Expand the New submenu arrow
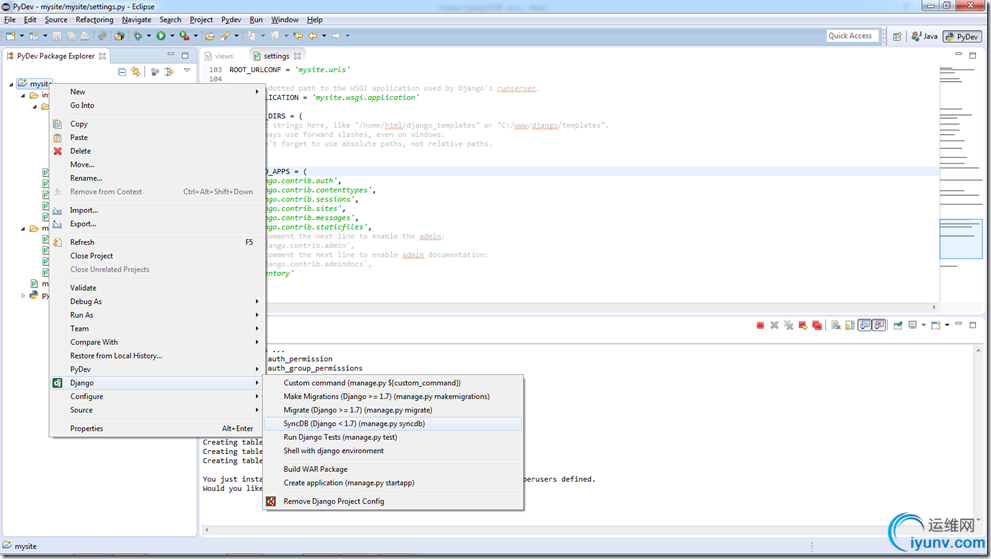The height and width of the screenshot is (559, 991). 257,92
